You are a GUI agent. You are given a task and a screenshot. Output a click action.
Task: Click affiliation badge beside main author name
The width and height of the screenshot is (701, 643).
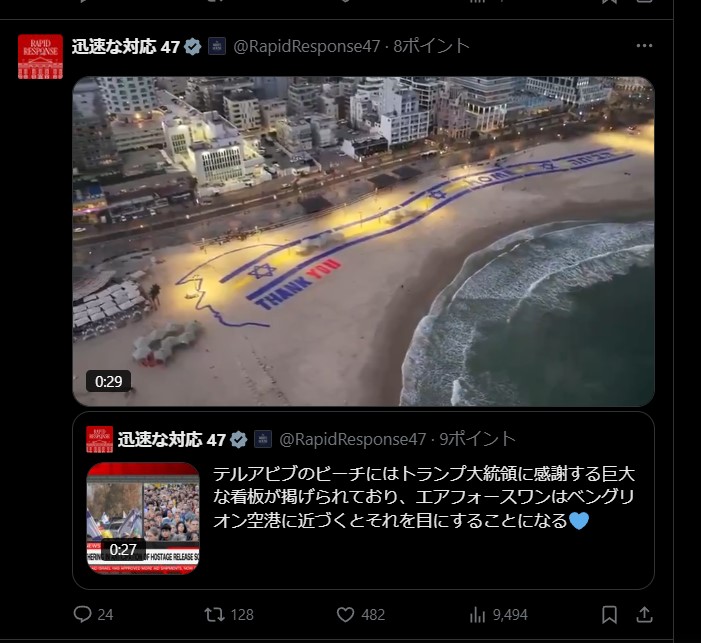tap(217, 47)
